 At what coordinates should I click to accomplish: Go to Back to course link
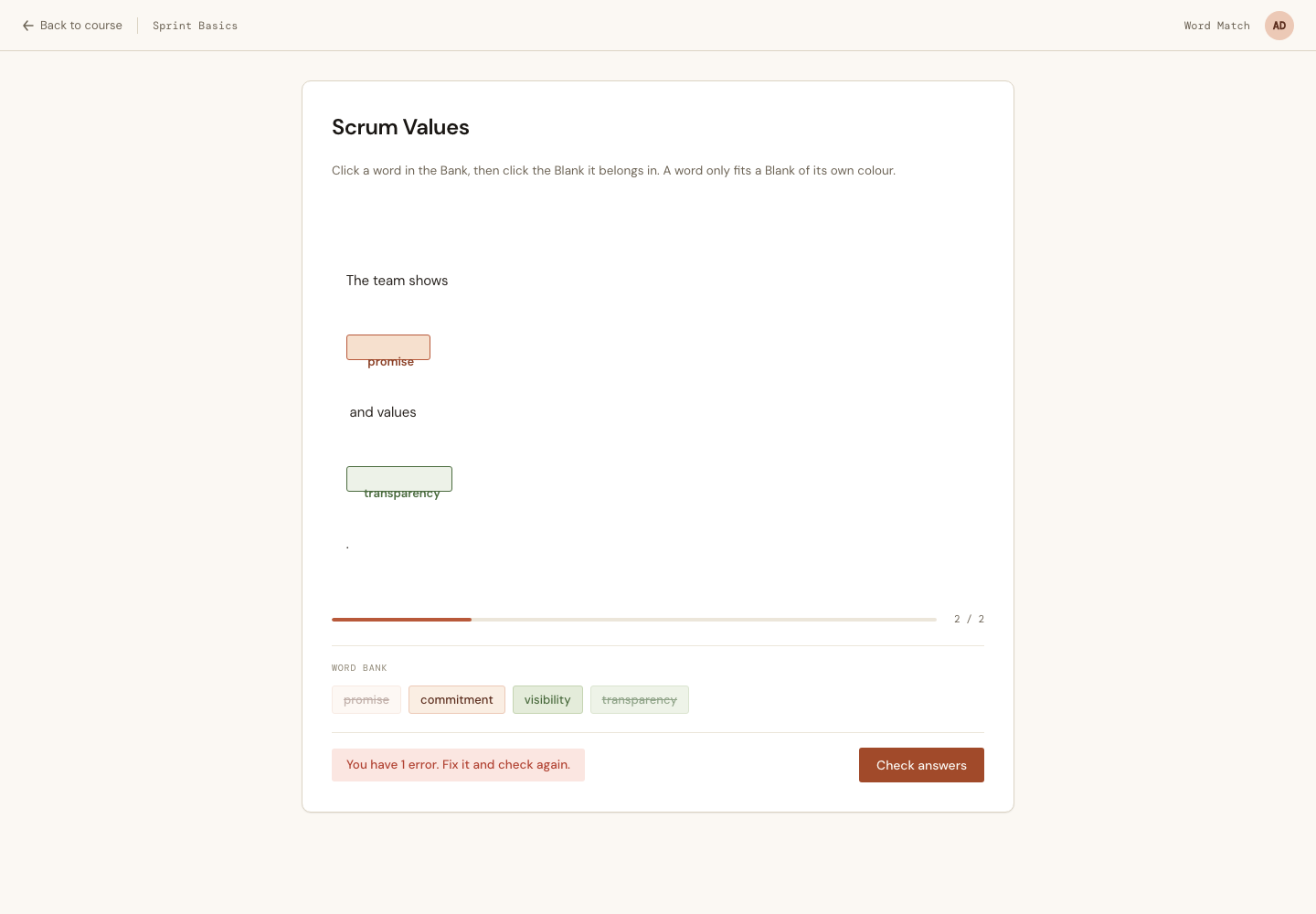pos(72,26)
